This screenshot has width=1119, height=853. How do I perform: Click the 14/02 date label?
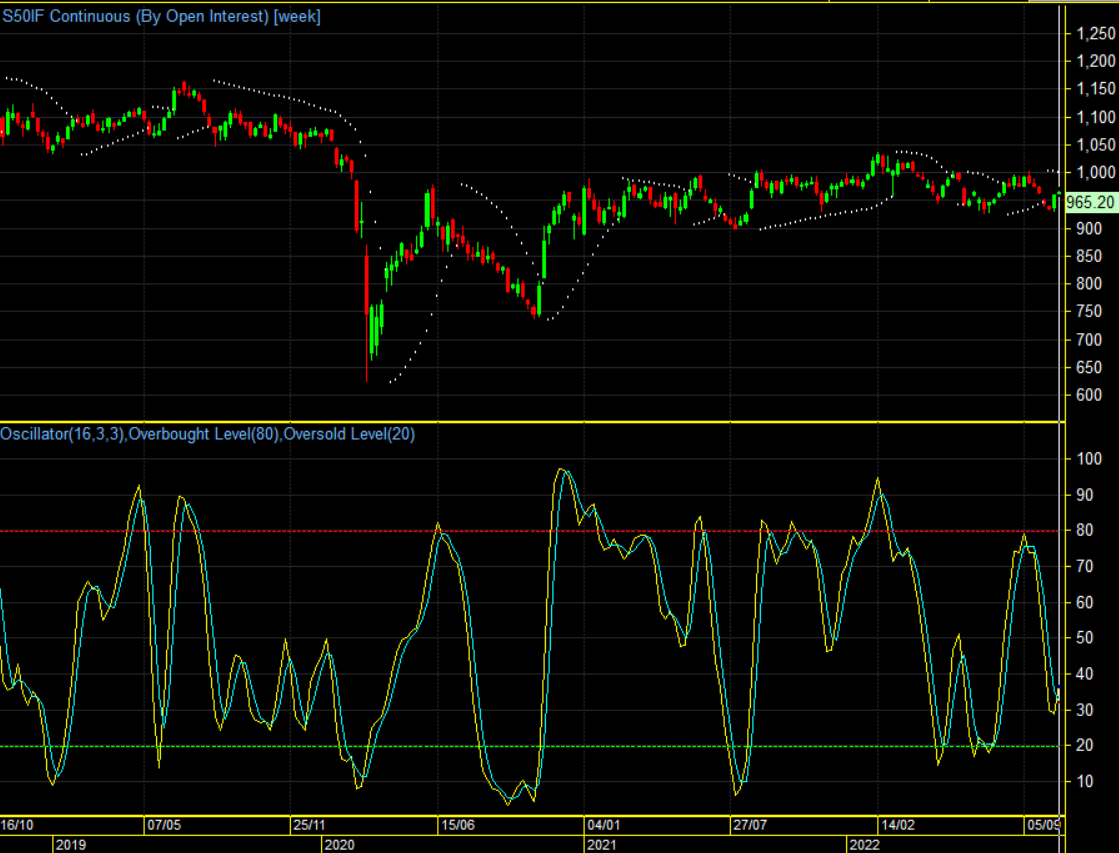tap(898, 825)
